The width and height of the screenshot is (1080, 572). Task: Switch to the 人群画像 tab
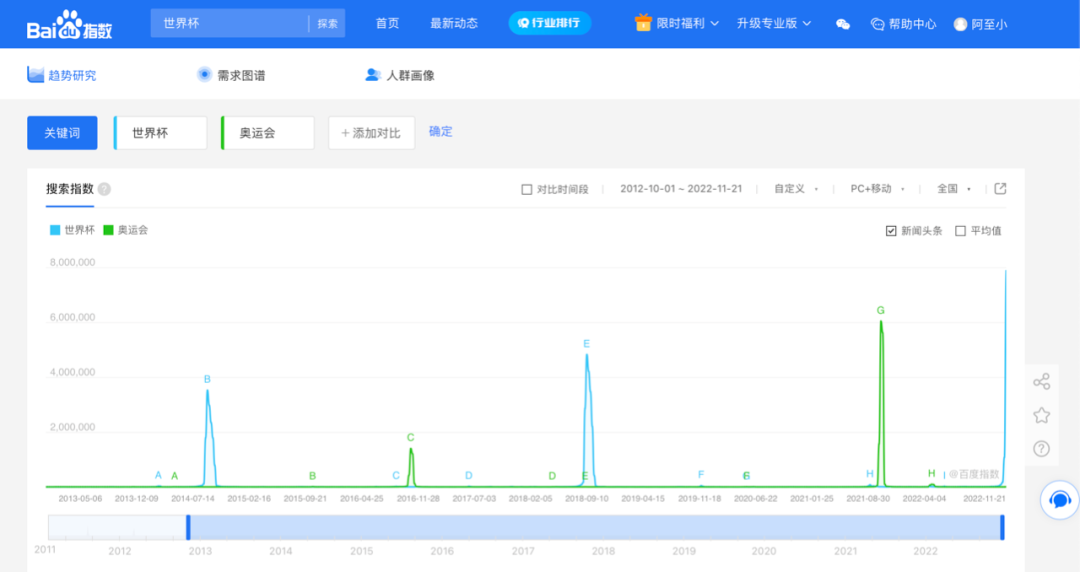(x=399, y=75)
